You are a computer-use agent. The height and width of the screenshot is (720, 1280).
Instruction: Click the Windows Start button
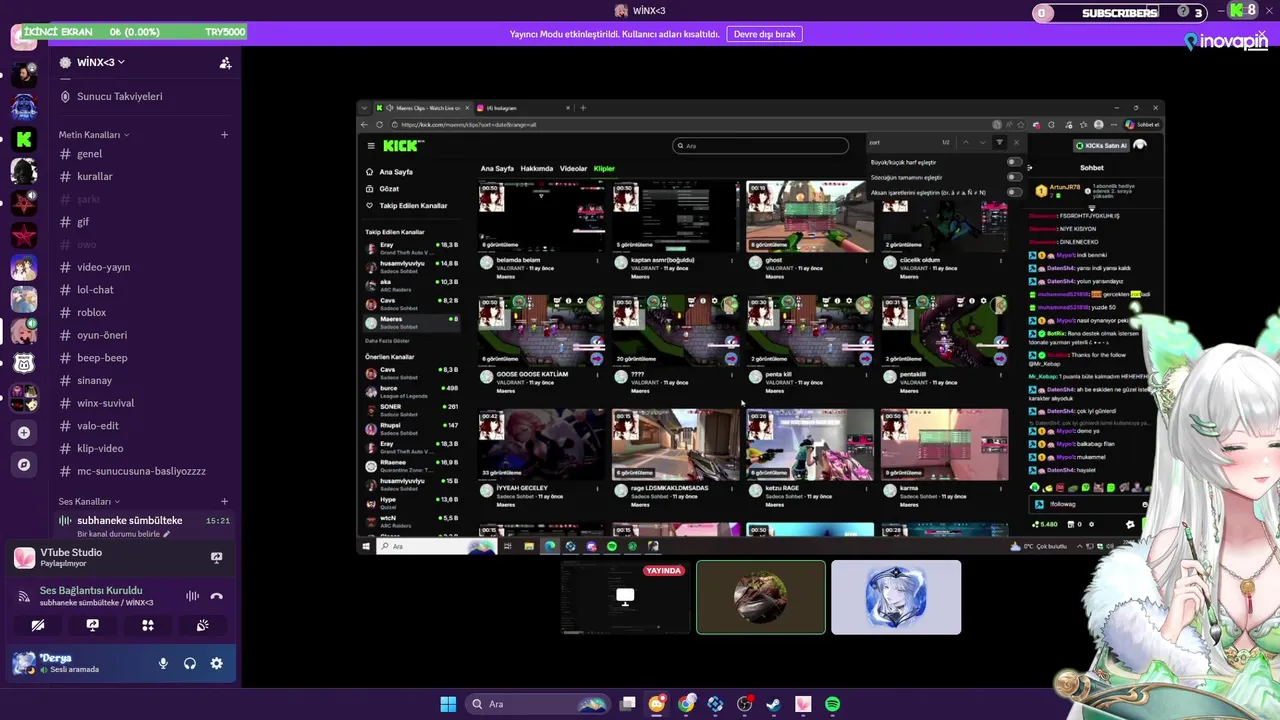point(448,704)
